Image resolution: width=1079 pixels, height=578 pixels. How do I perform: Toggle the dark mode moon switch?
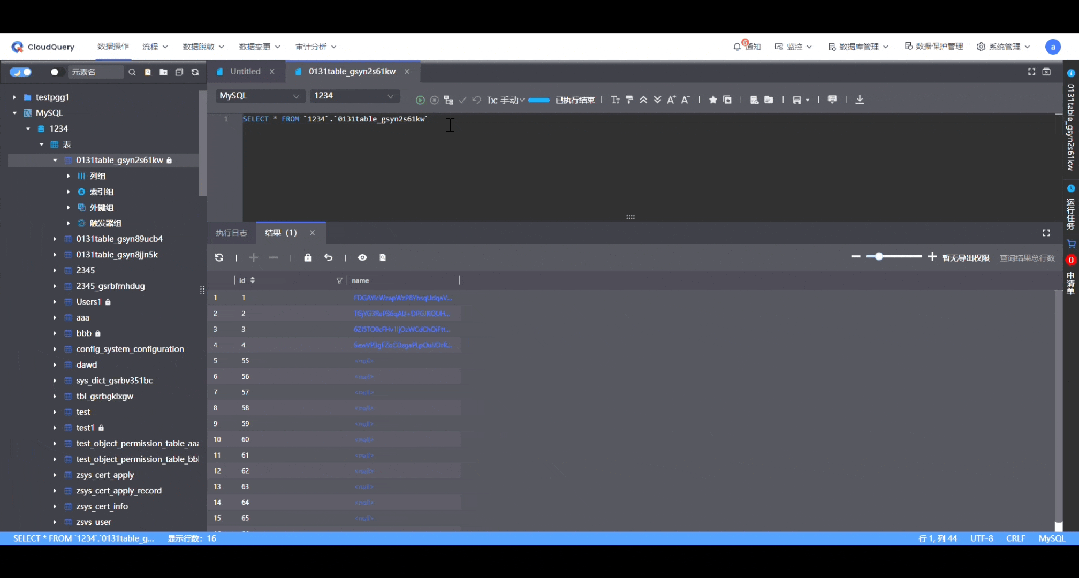tap(21, 72)
